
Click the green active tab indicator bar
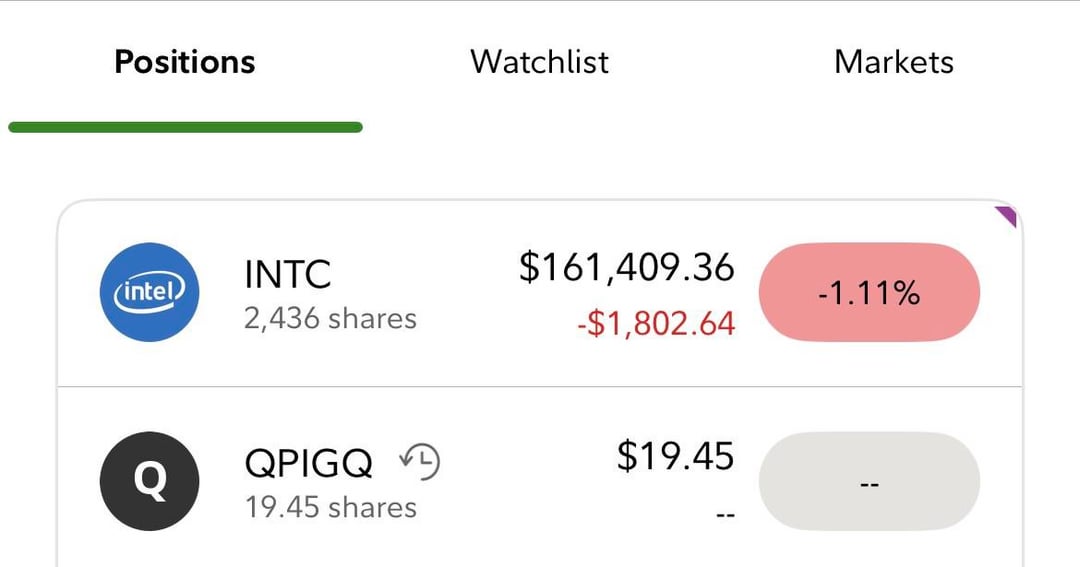tap(185, 127)
